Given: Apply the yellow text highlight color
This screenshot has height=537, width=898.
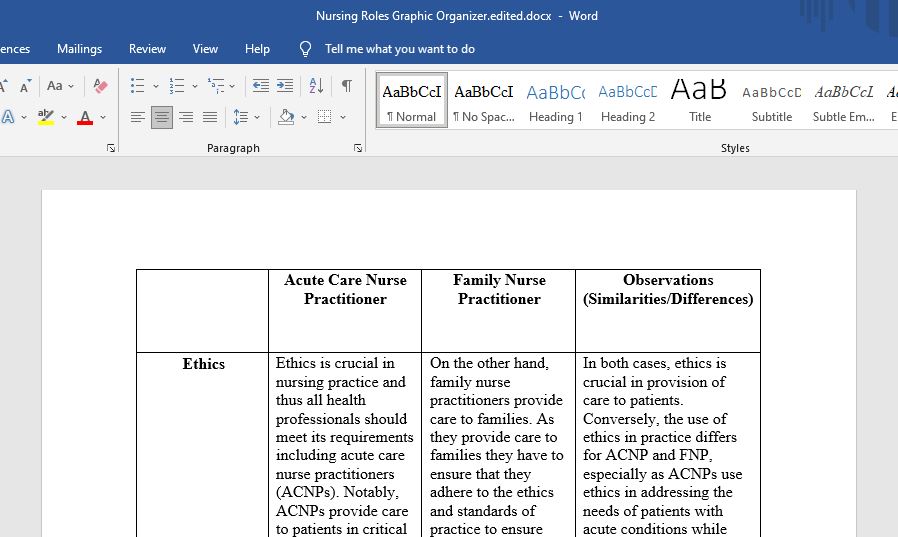Looking at the screenshot, I should coord(46,117).
